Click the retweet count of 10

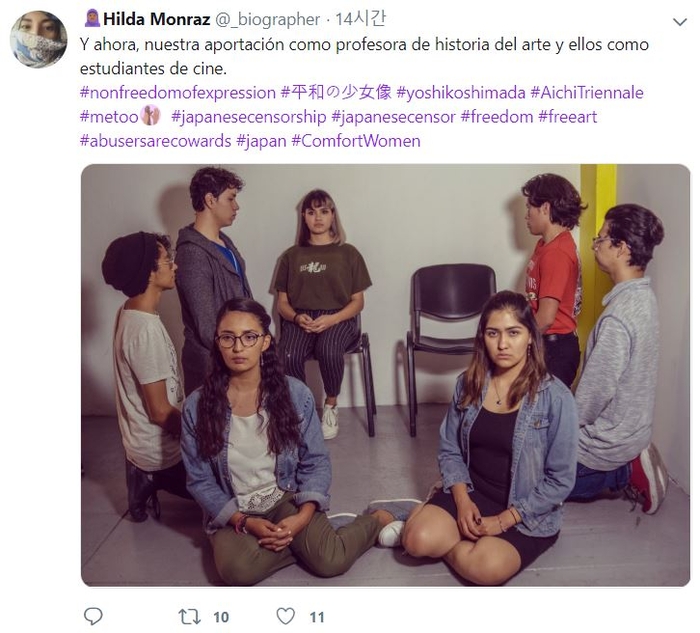(221, 617)
